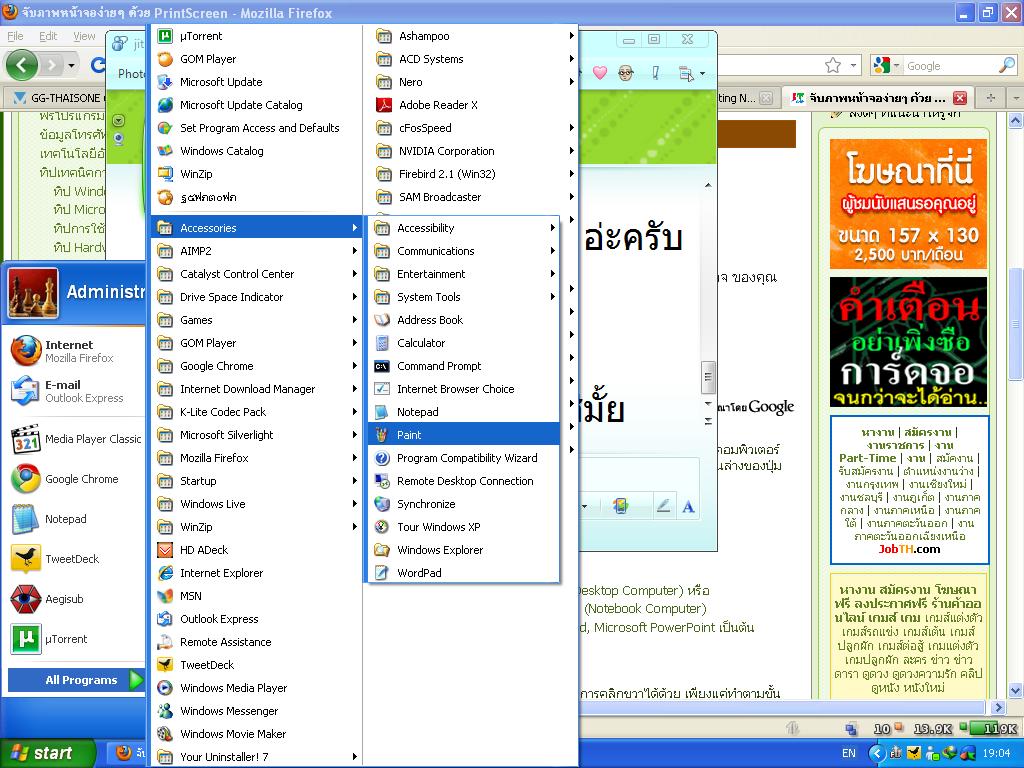Click the Microsoft Update icon

pos(165,82)
